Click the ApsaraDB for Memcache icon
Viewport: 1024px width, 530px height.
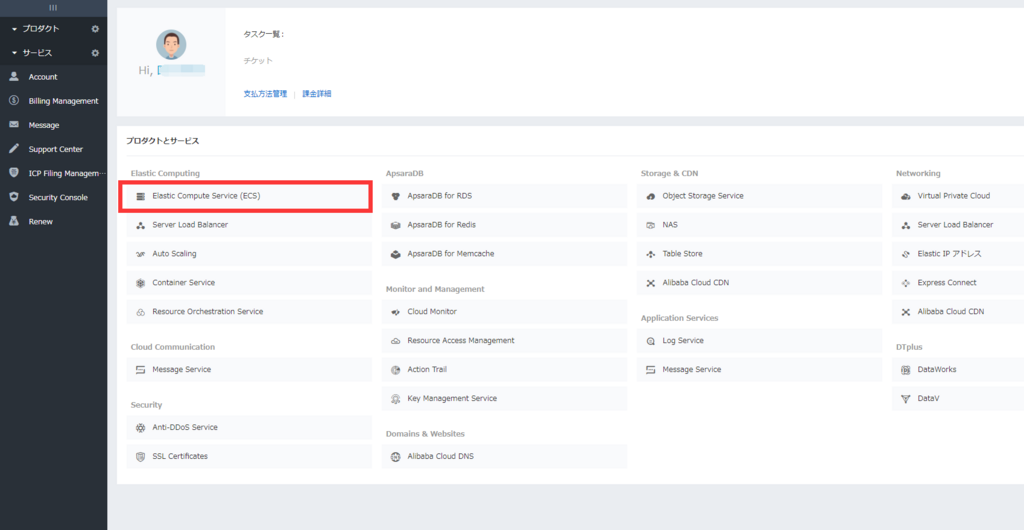pos(395,254)
